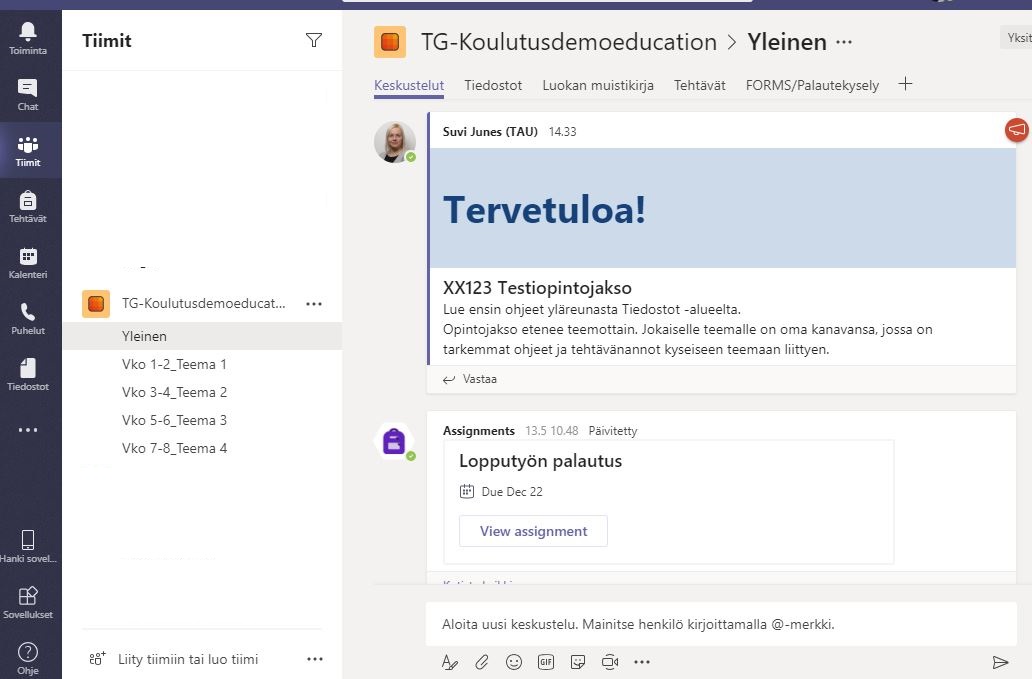Click the send arrow icon
Image resolution: width=1032 pixels, height=679 pixels.
point(1000,662)
